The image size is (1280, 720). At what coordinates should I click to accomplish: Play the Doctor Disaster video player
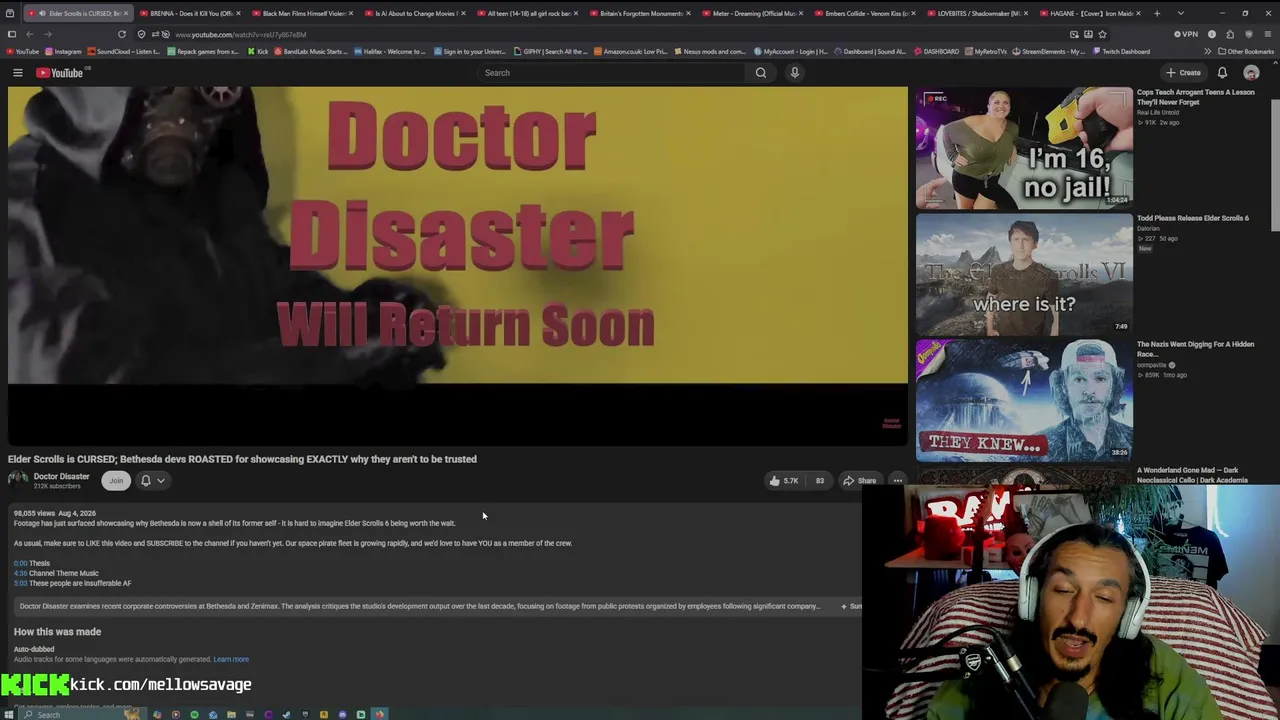coord(458,265)
